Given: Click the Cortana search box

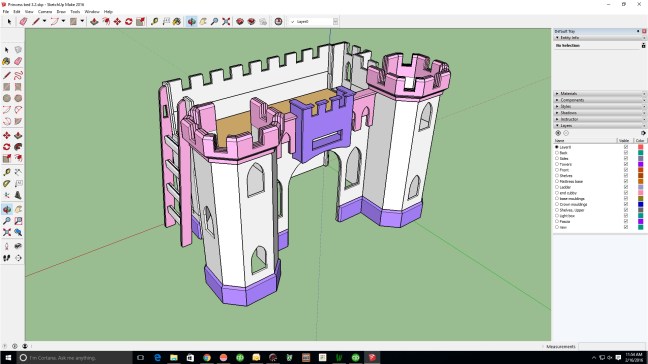Looking at the screenshot, I should click(x=74, y=358).
